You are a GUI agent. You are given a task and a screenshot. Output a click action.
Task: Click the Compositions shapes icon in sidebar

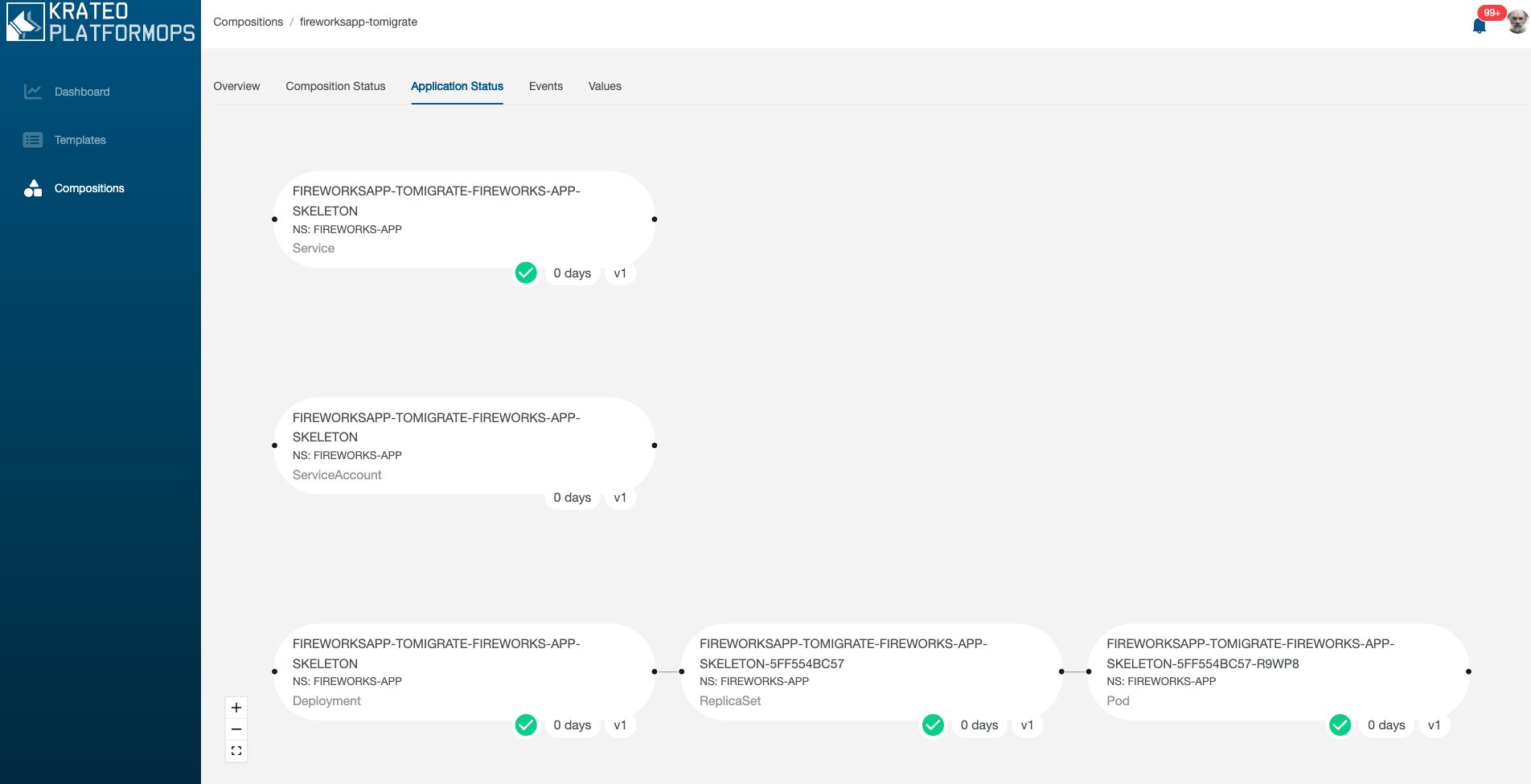click(33, 188)
